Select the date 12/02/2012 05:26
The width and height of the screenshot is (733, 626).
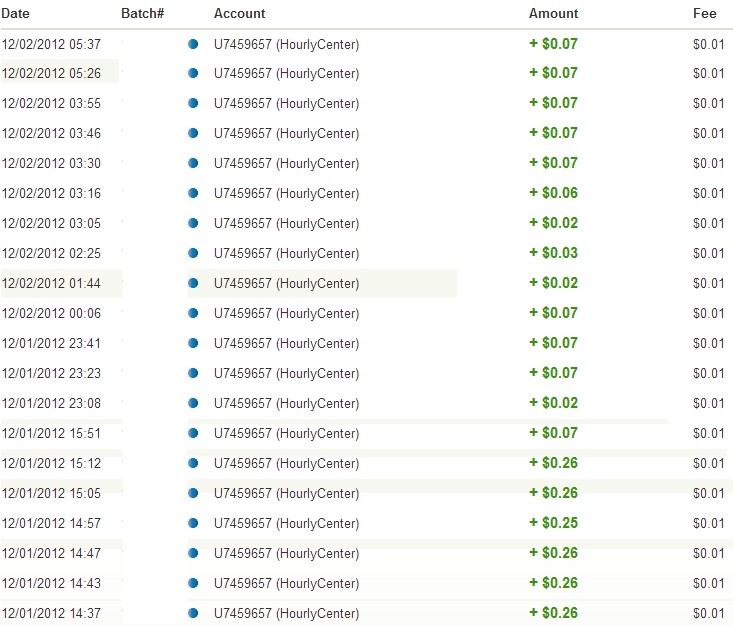(x=51, y=73)
